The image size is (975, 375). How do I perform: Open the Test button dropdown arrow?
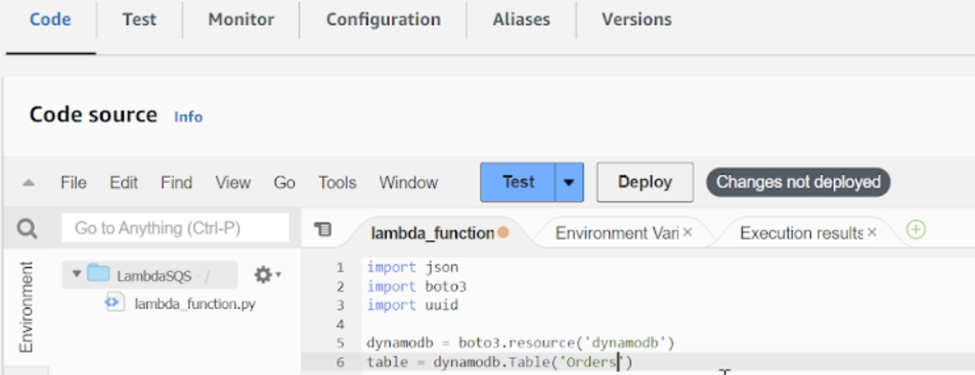tap(569, 182)
